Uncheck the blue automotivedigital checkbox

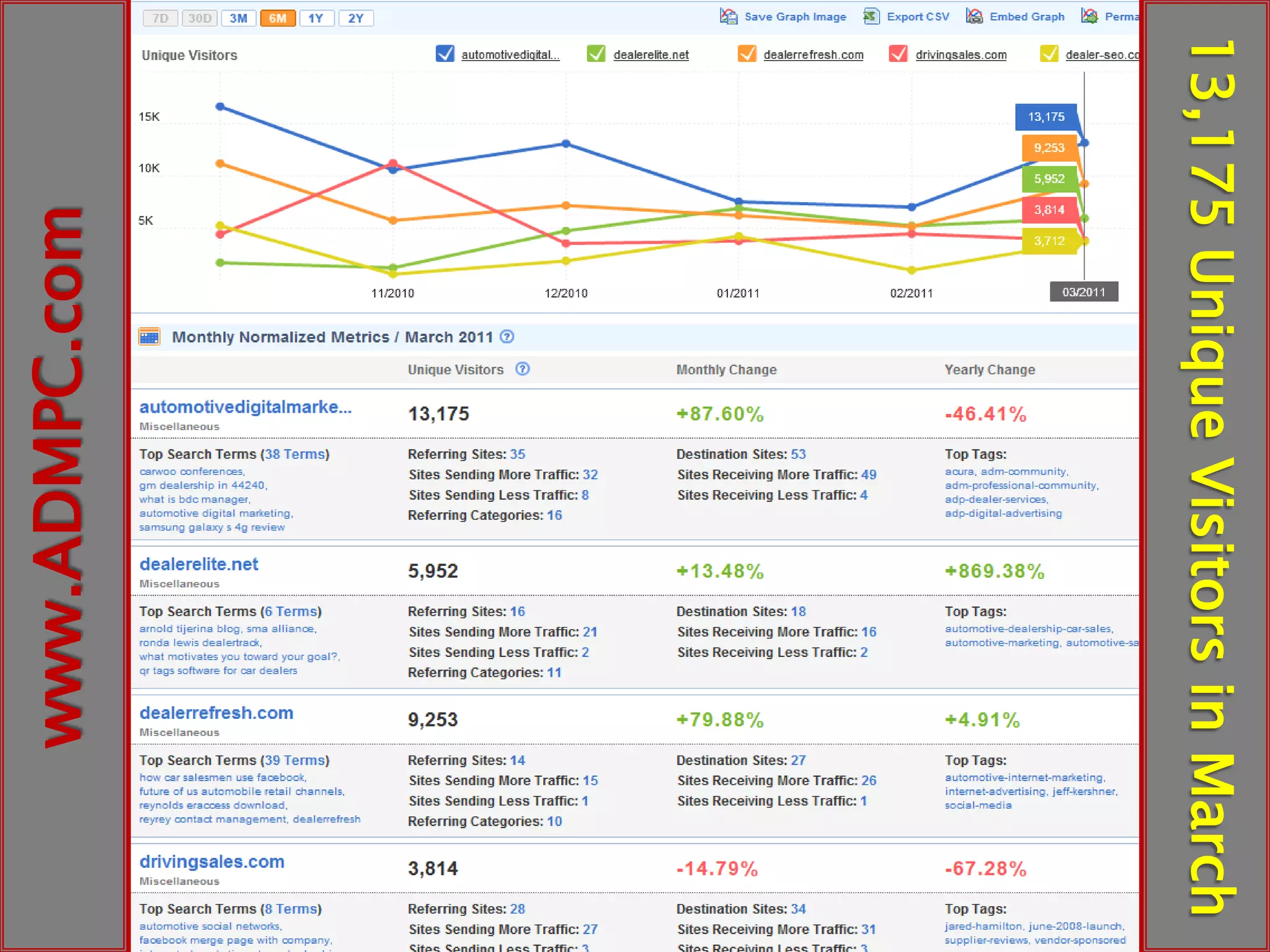(x=445, y=54)
